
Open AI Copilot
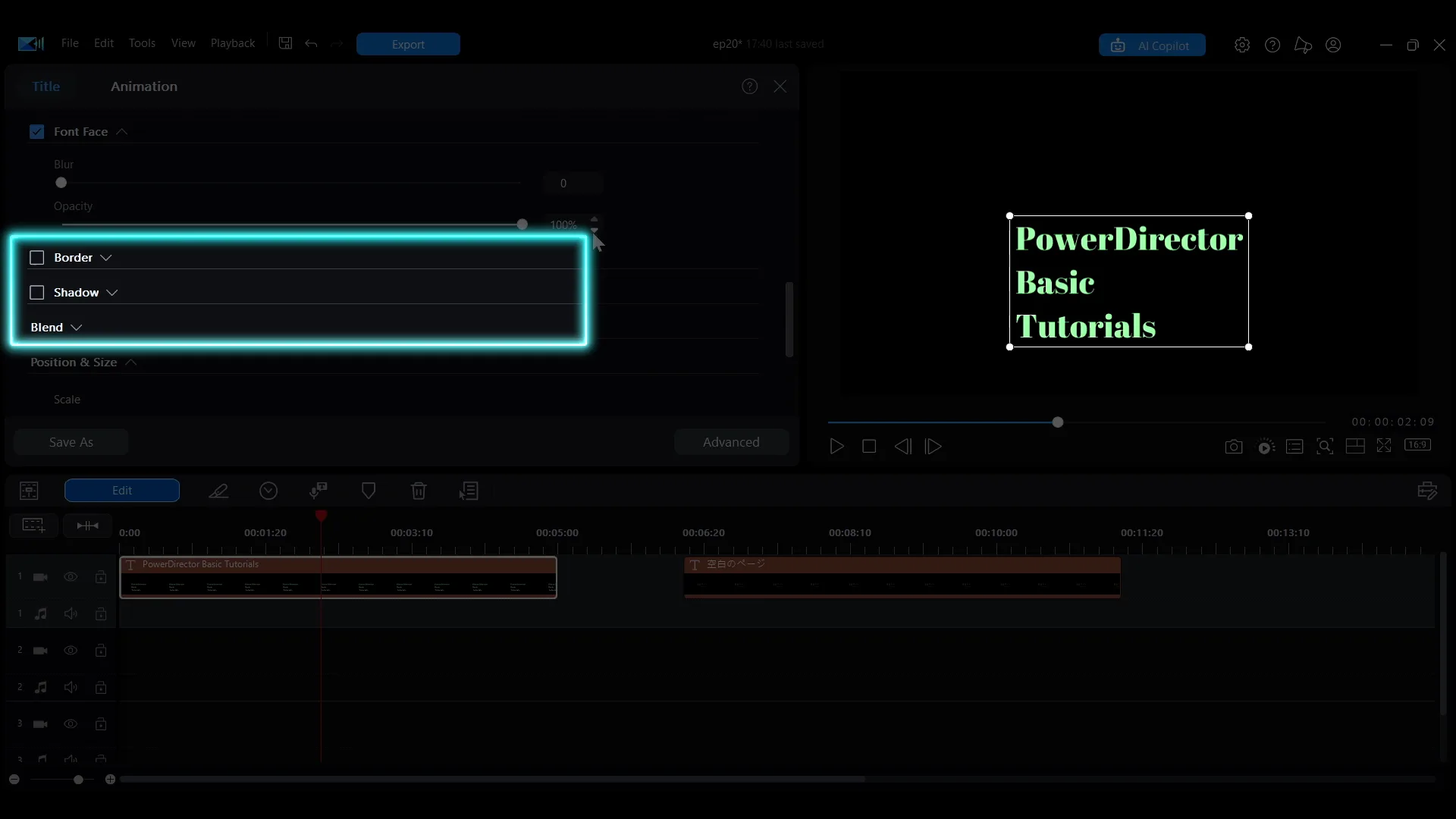1152,45
